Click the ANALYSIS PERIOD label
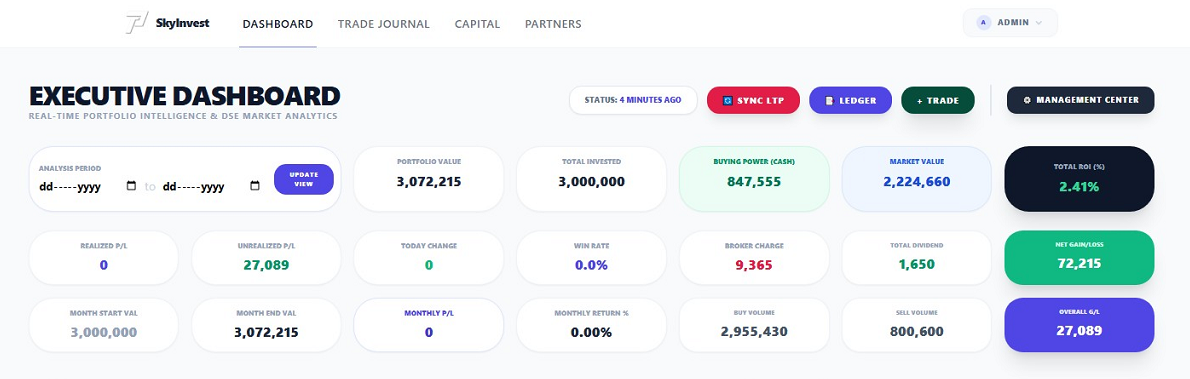Viewport: 1190px width, 379px height. click(x=70, y=169)
